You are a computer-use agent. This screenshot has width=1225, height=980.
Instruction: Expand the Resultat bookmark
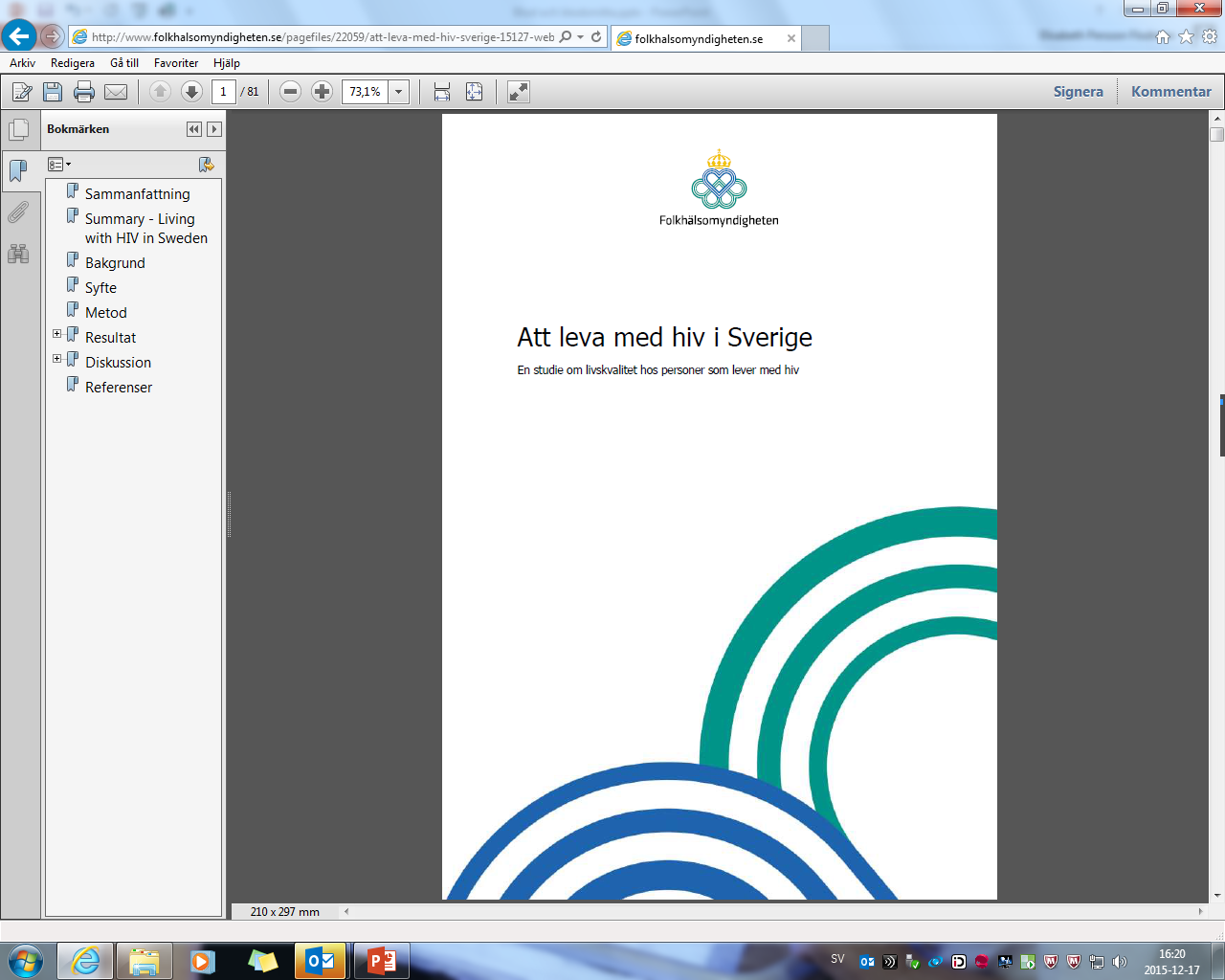(57, 334)
